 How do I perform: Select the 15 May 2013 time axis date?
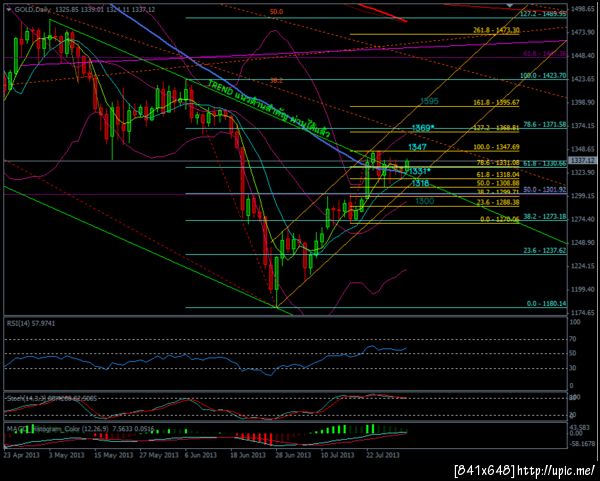point(114,455)
